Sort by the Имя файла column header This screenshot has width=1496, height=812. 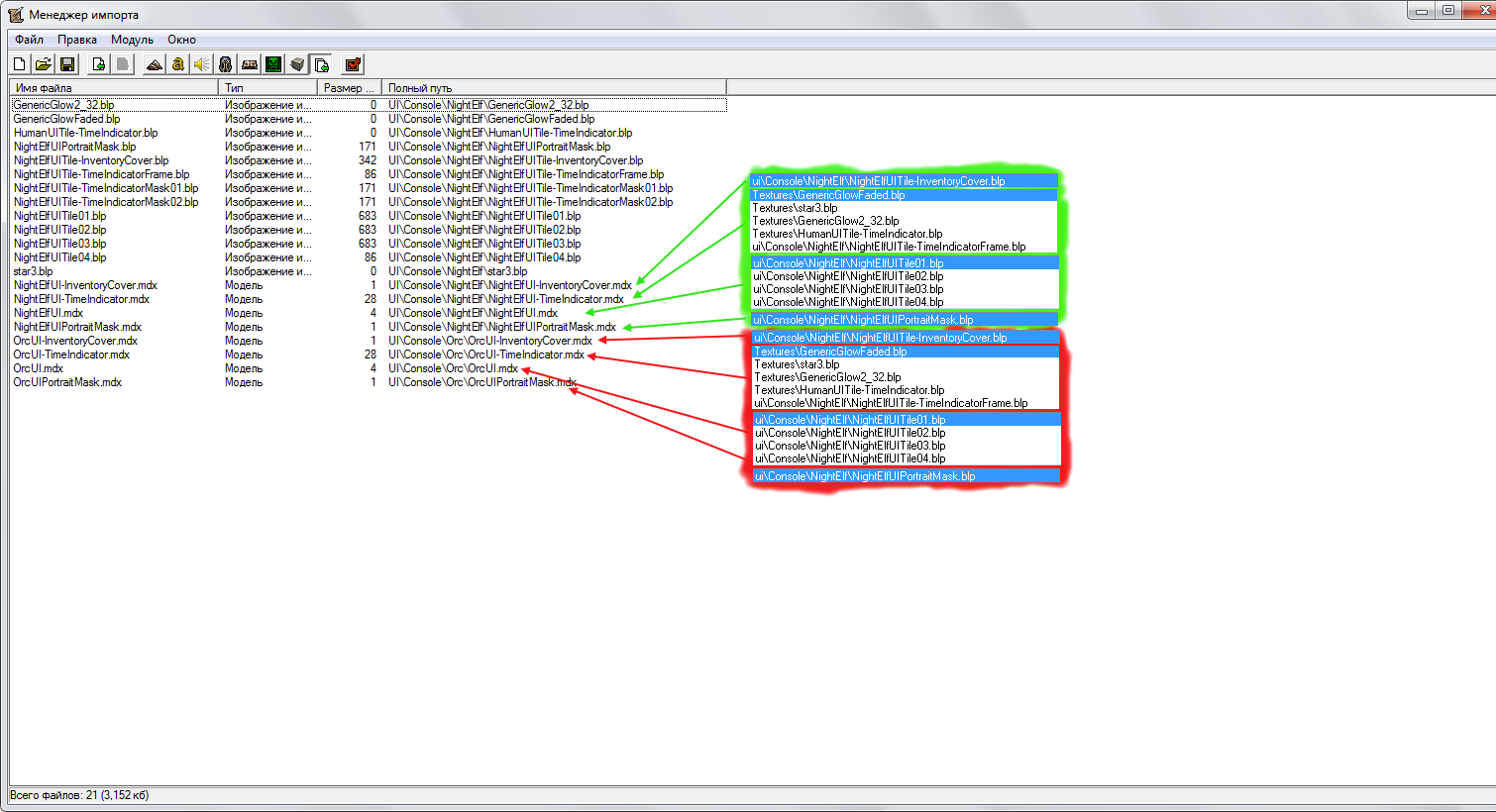coord(113,88)
